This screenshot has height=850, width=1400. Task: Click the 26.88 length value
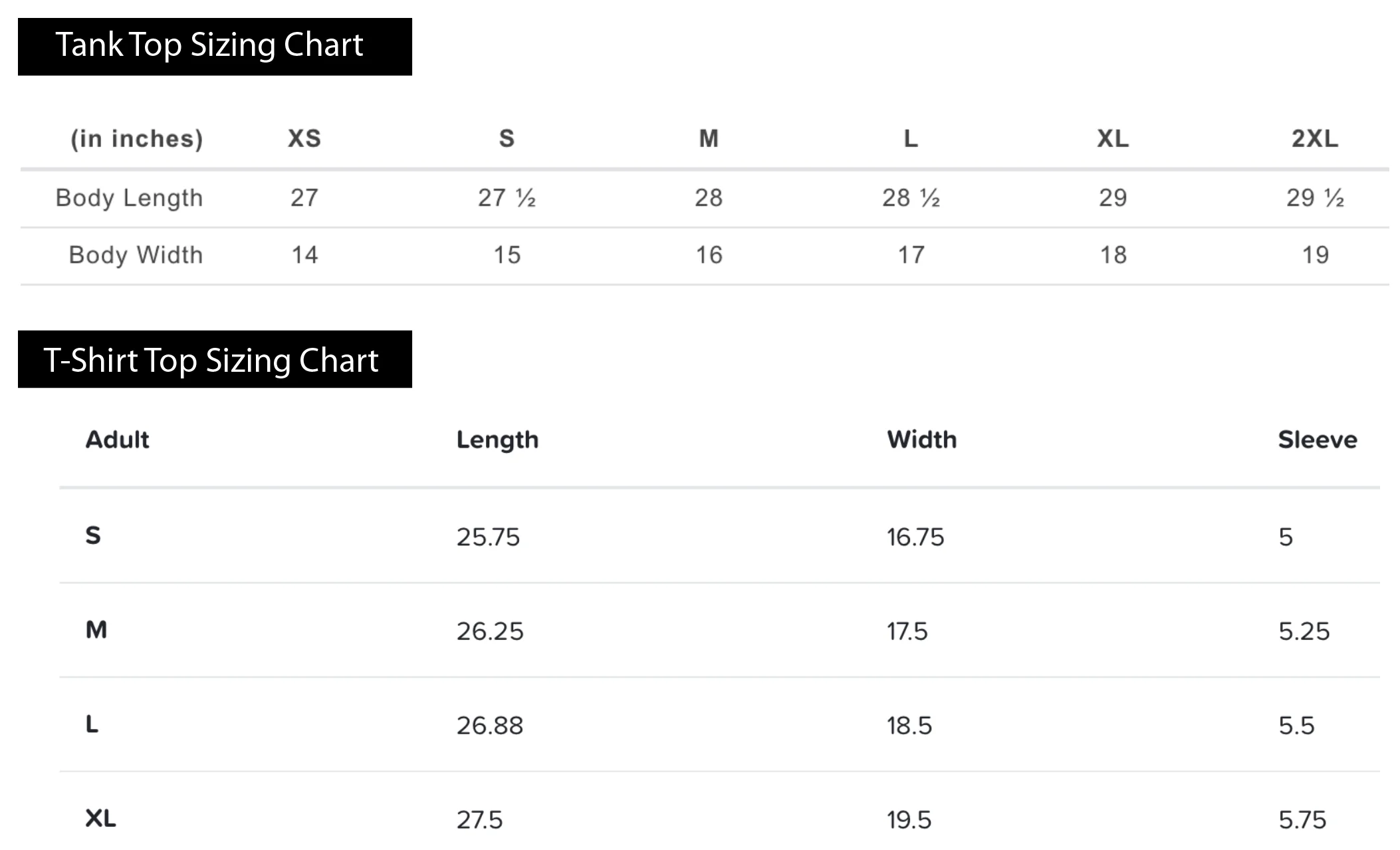(490, 725)
